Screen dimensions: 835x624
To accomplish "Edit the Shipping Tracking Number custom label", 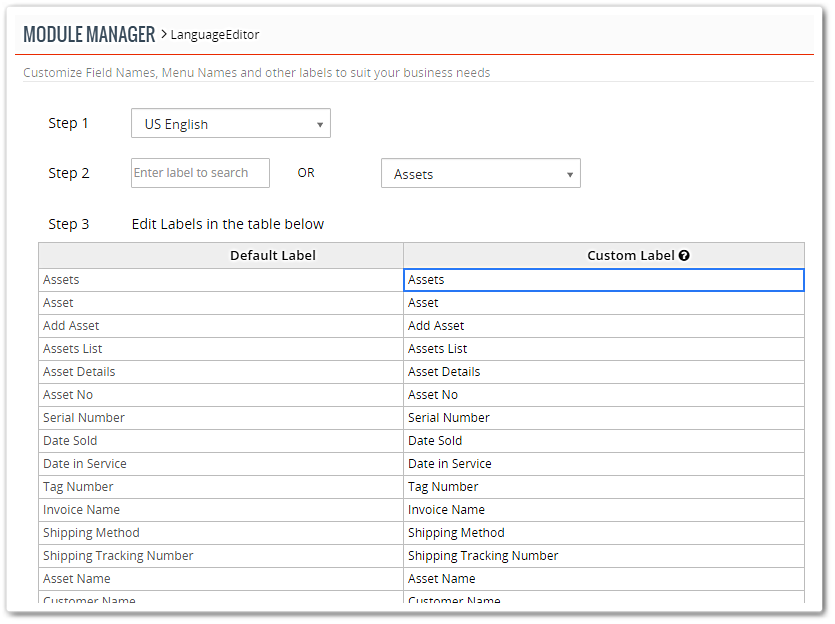I will (x=604, y=555).
